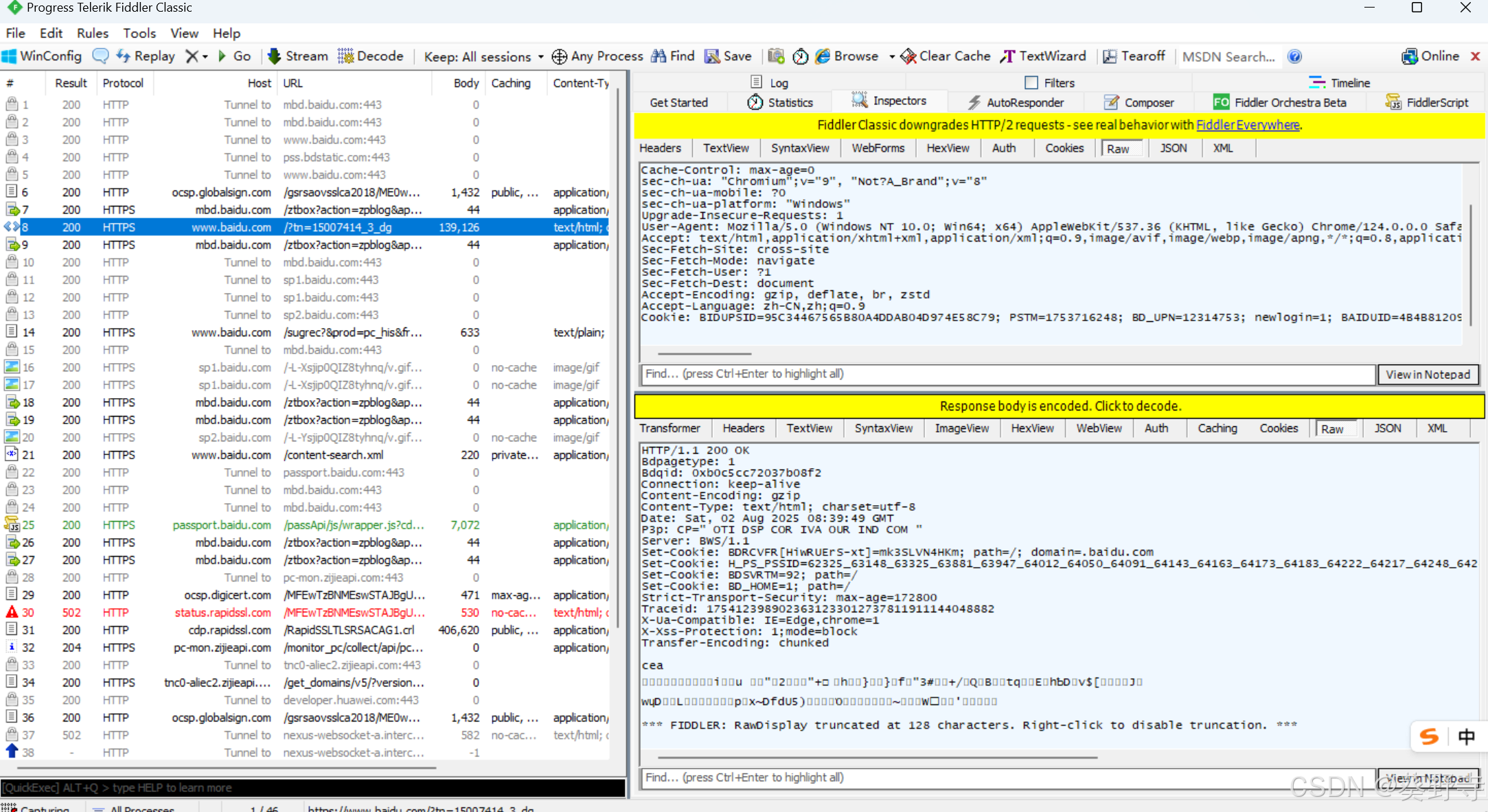Click Clear Cache in toolbar

pos(946,56)
